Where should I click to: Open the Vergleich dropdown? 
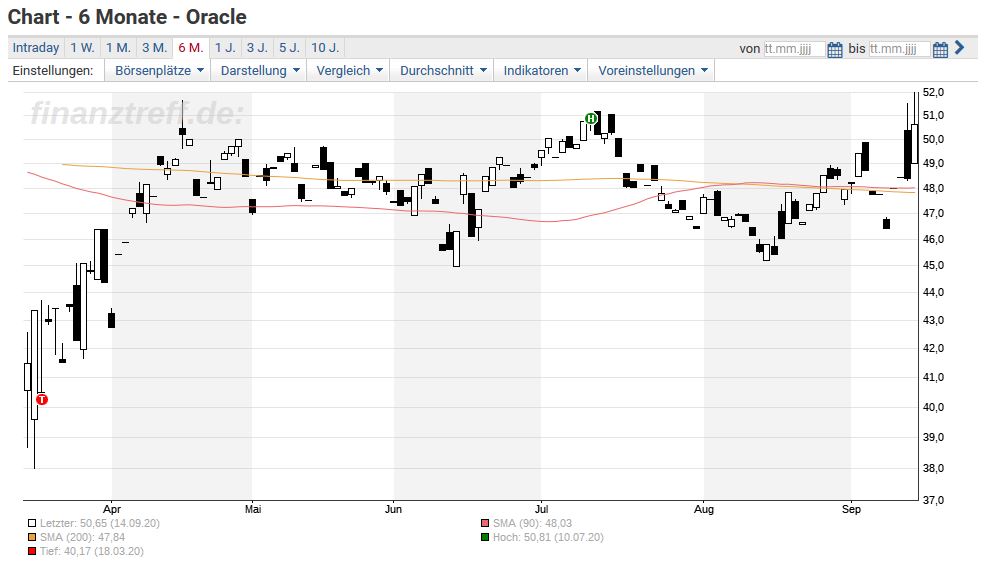(349, 71)
